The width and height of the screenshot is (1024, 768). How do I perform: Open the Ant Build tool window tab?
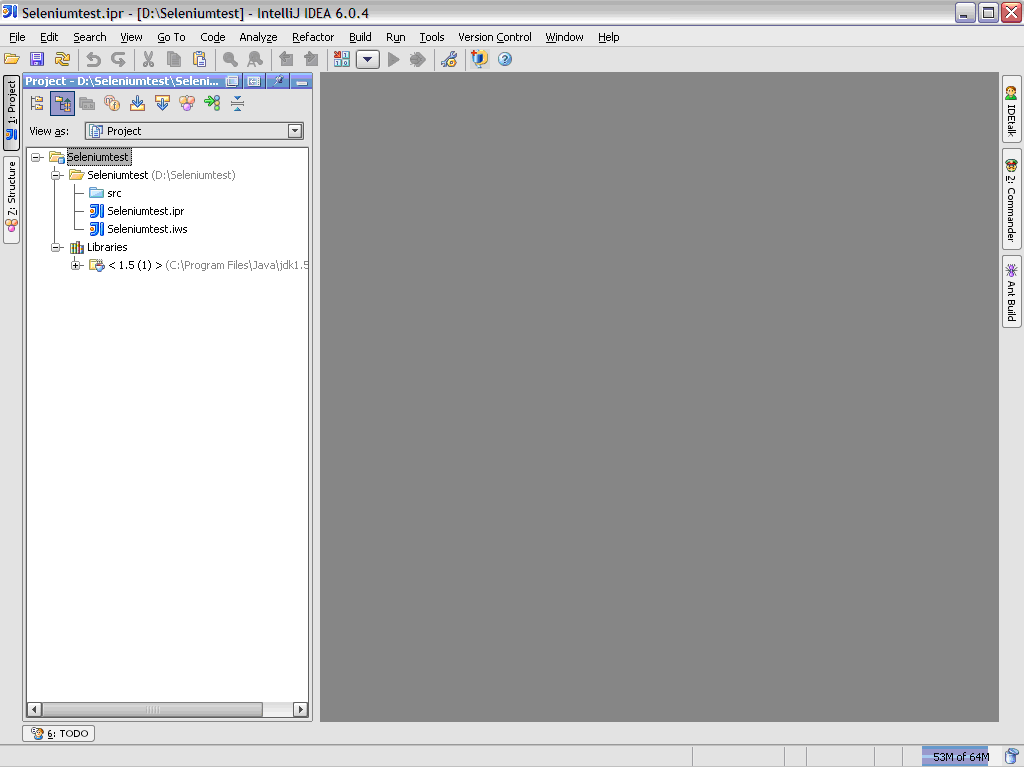(x=1012, y=291)
